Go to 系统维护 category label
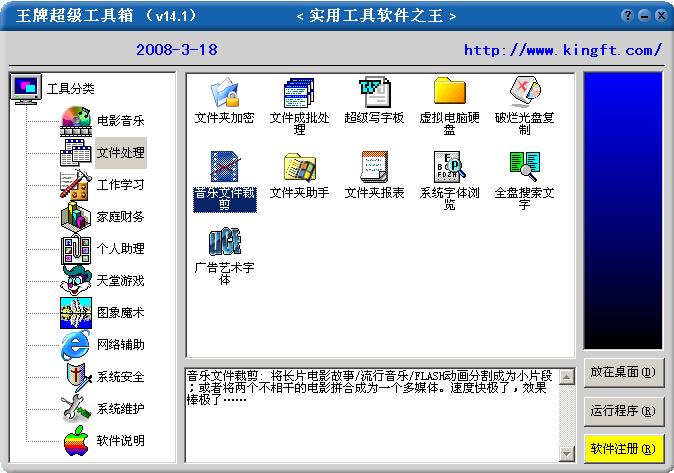The width and height of the screenshot is (674, 473). click(120, 409)
